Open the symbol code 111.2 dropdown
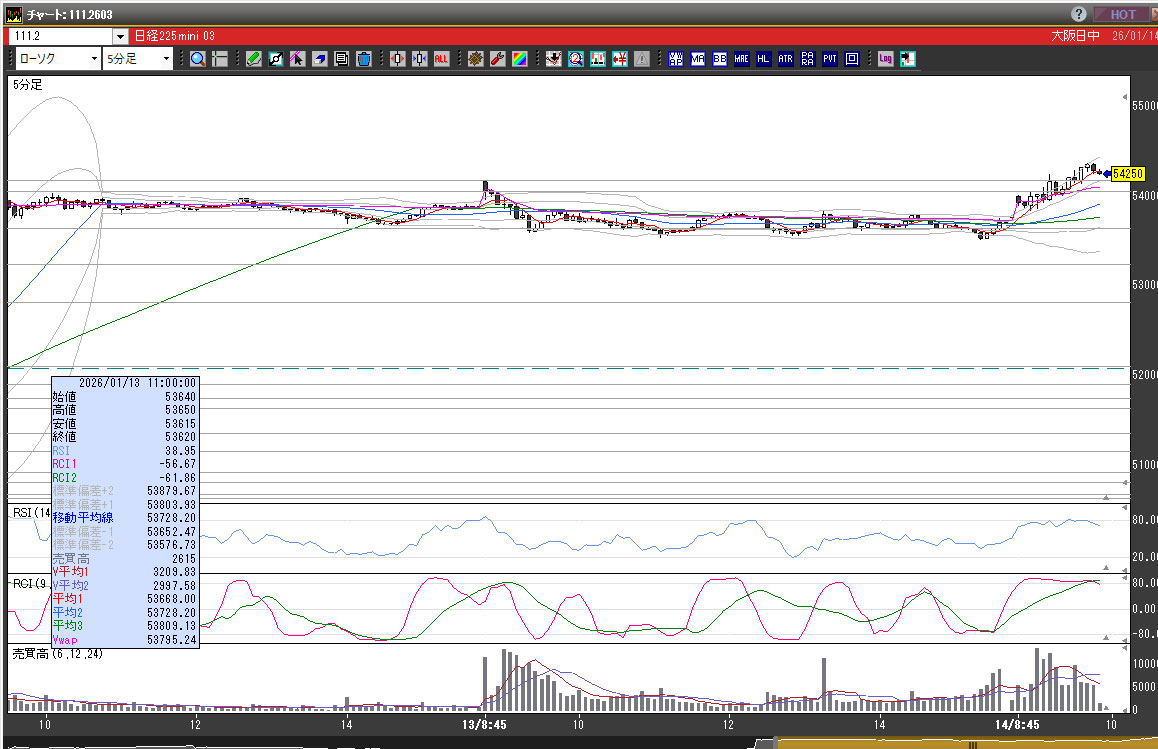The image size is (1158, 749). [x=120, y=36]
